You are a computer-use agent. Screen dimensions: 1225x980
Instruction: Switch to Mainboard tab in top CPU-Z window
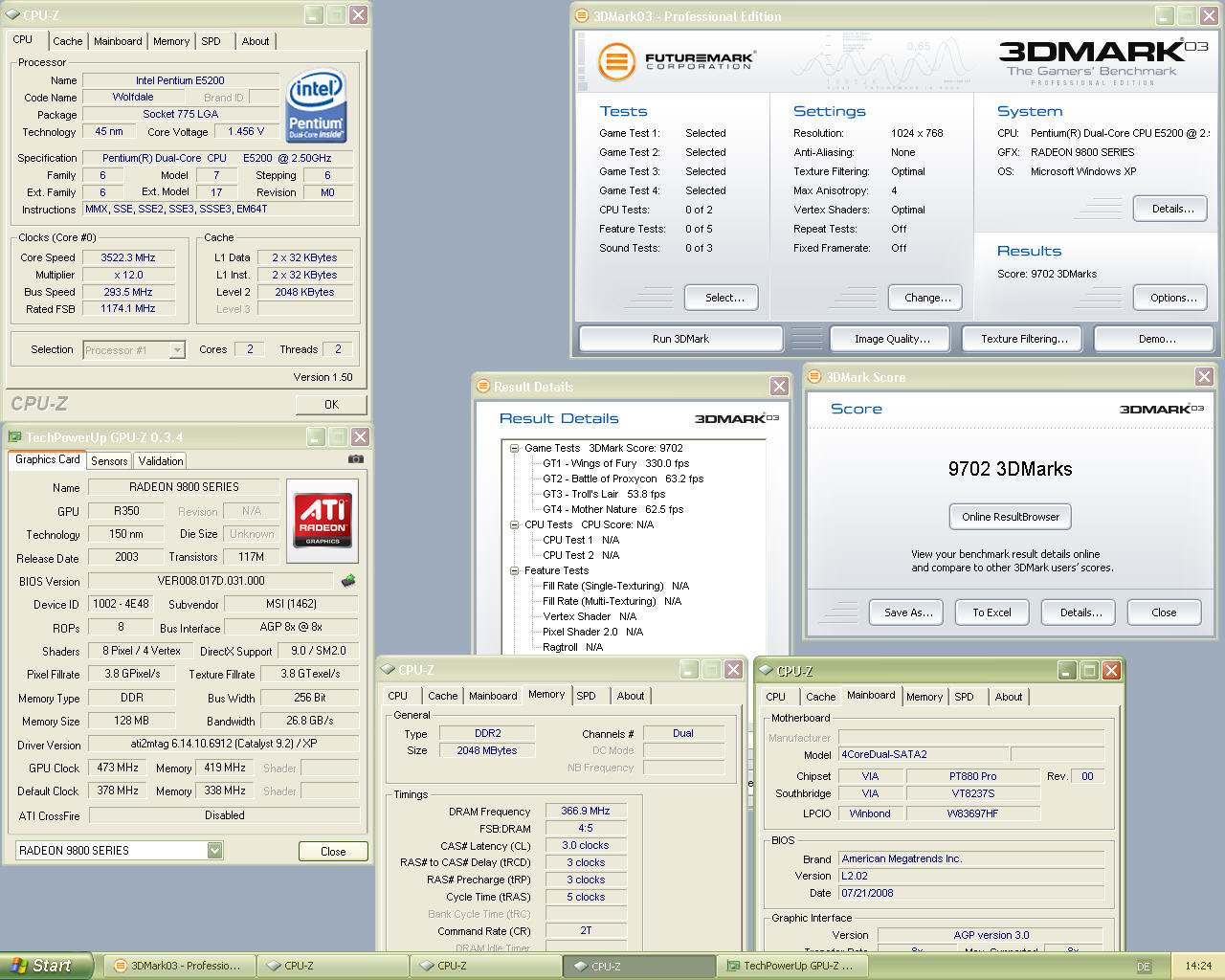pos(118,41)
